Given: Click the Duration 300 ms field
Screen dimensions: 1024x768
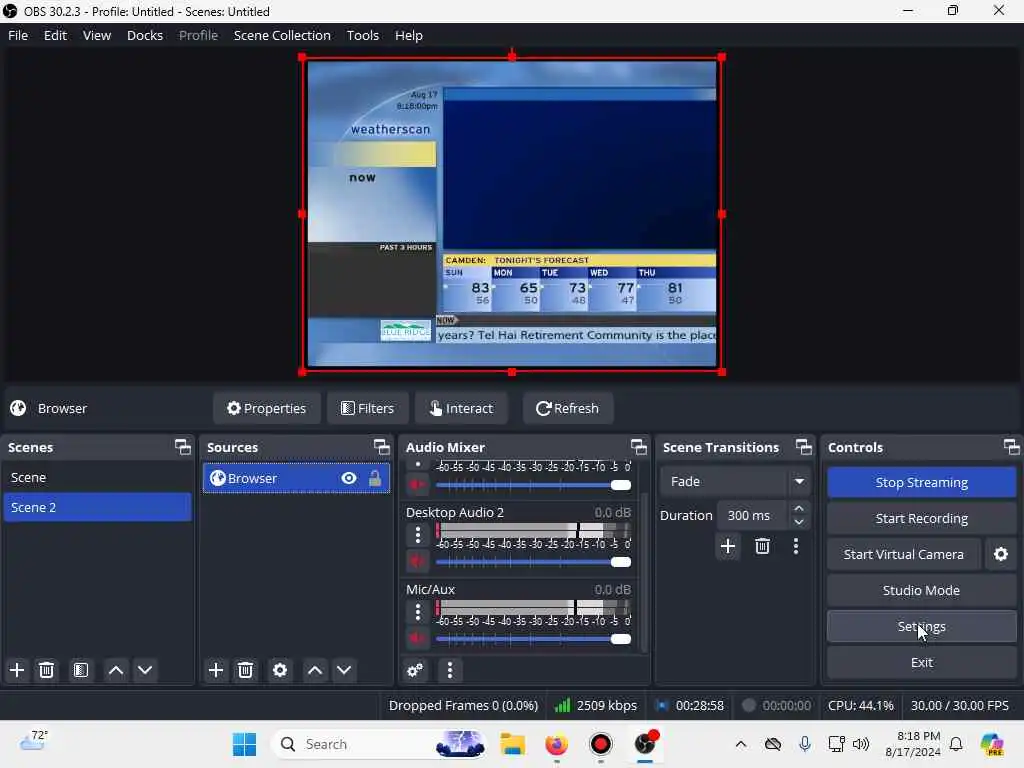Looking at the screenshot, I should pos(754,515).
